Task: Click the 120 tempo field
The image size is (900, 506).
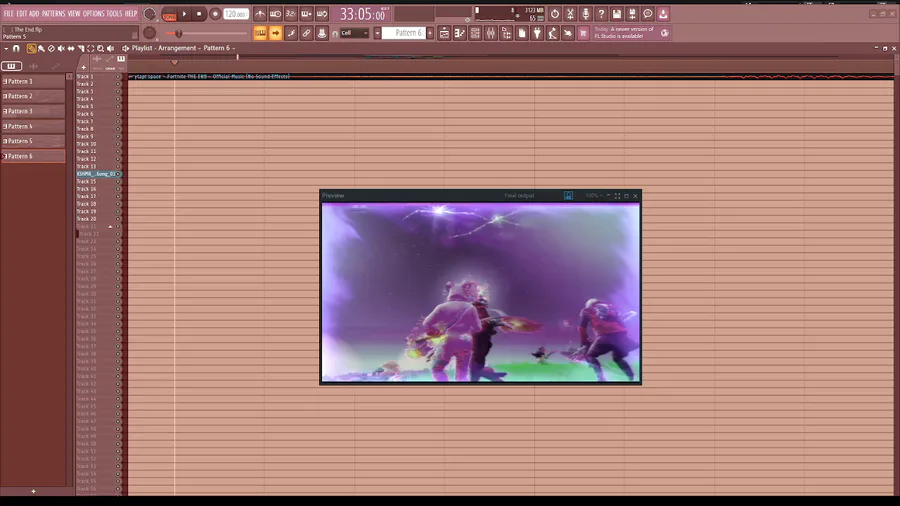Action: [x=235, y=14]
